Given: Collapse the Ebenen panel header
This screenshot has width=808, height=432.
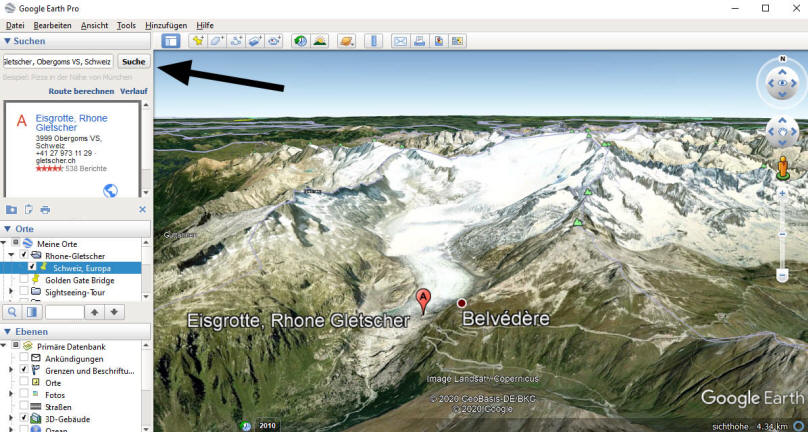Looking at the screenshot, I should [x=75, y=331].
